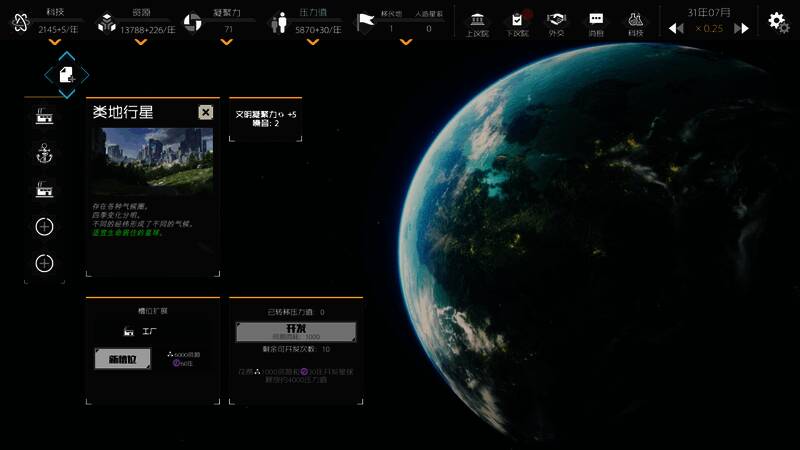Viewport: 800px width, 450px height.
Task: Increase game speed with right arrow
Action: (x=741, y=29)
